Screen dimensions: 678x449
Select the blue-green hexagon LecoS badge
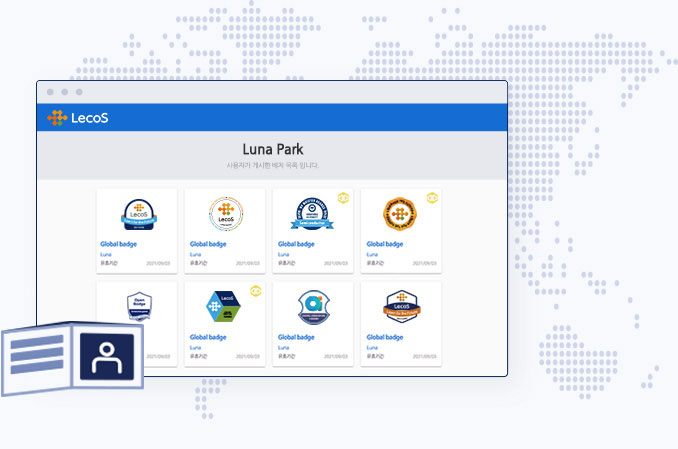[225, 307]
